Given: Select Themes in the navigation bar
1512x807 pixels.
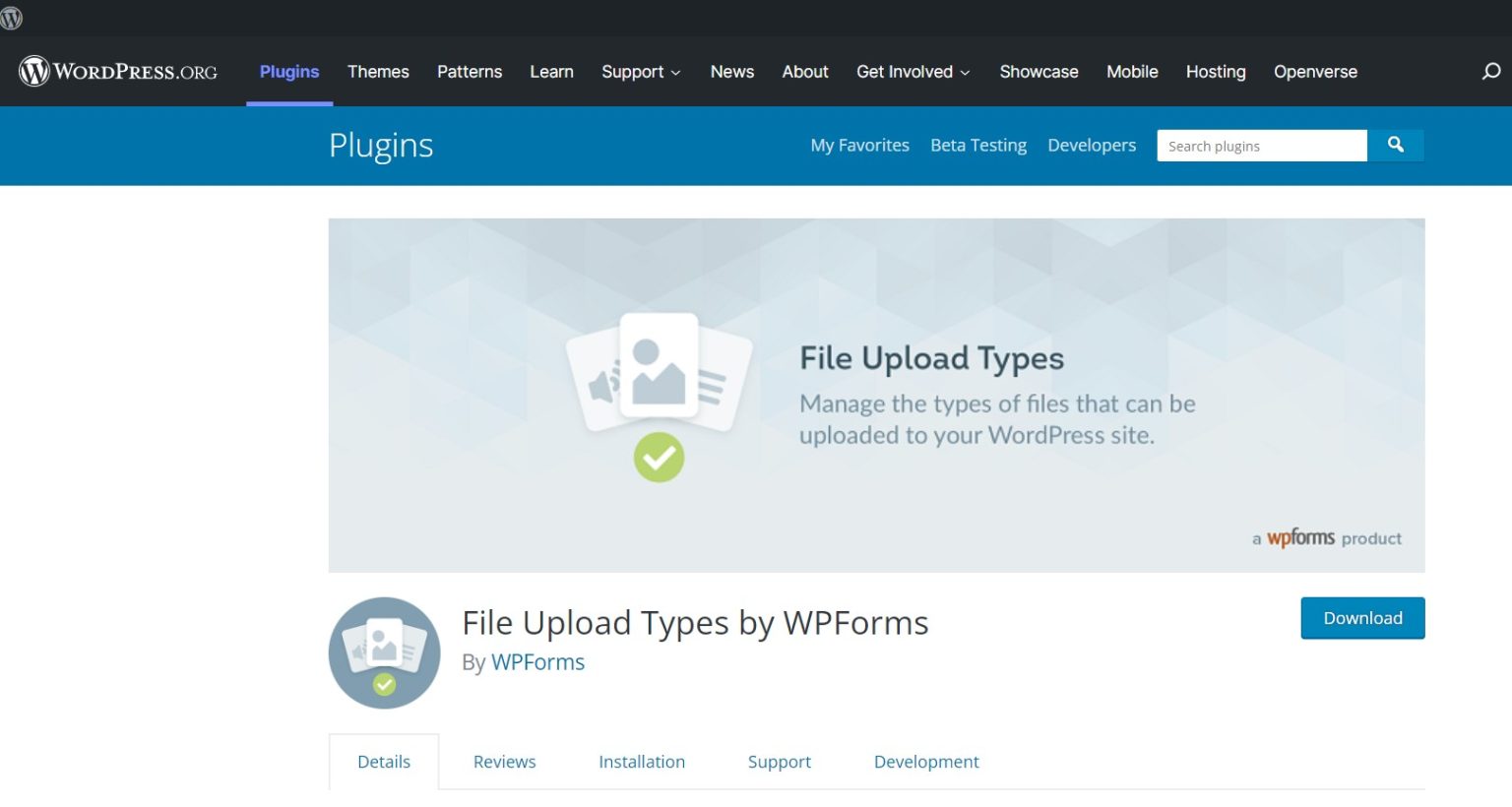Looking at the screenshot, I should pyautogui.click(x=378, y=71).
